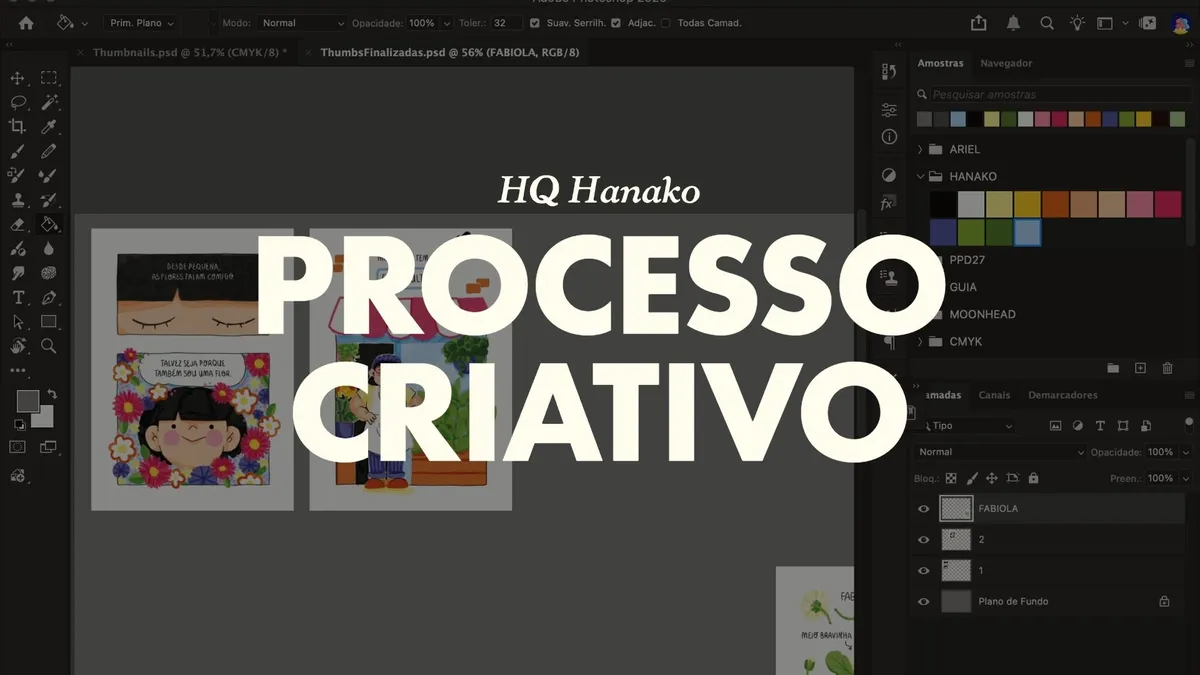This screenshot has height=675, width=1200.
Task: Select the Blur droplet tool
Action: pyautogui.click(x=48, y=248)
